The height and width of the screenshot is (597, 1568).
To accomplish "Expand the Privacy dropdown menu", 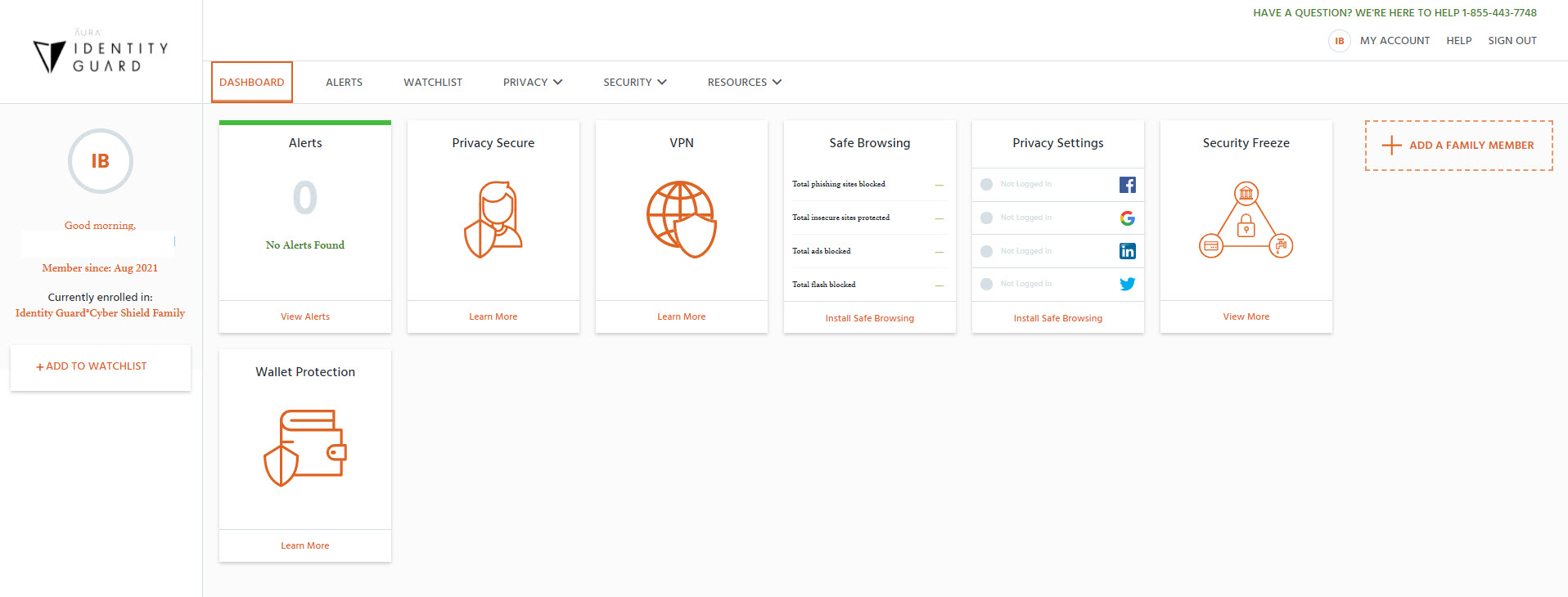I will [x=533, y=83].
